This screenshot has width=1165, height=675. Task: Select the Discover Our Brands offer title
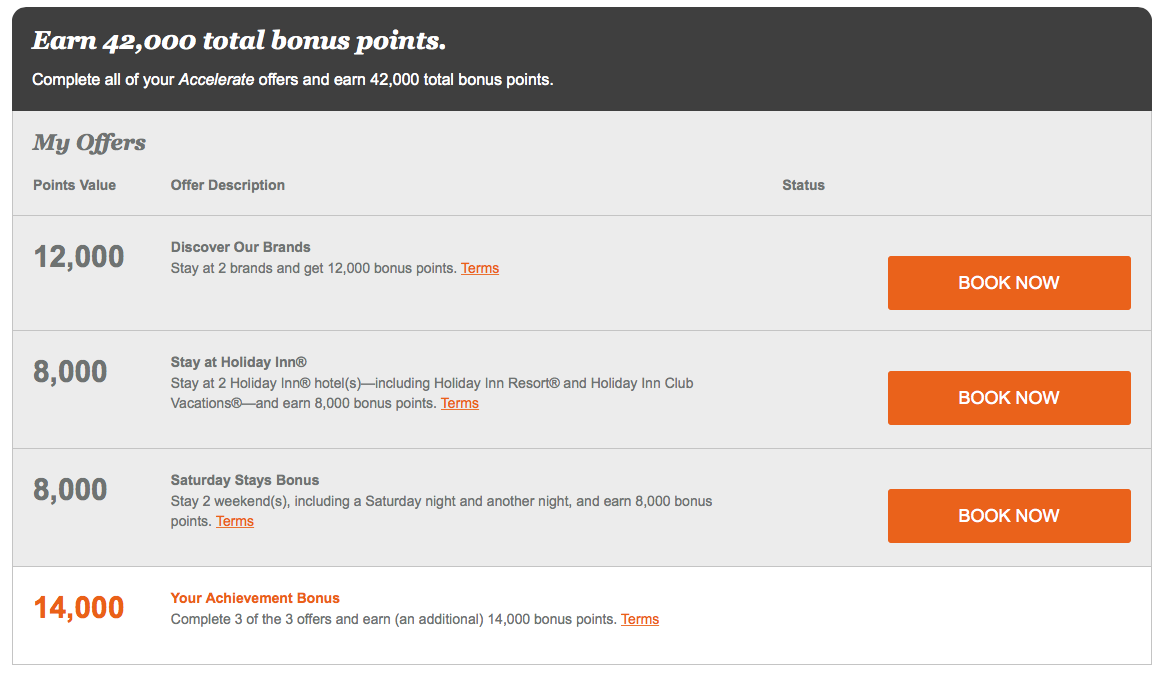point(241,248)
